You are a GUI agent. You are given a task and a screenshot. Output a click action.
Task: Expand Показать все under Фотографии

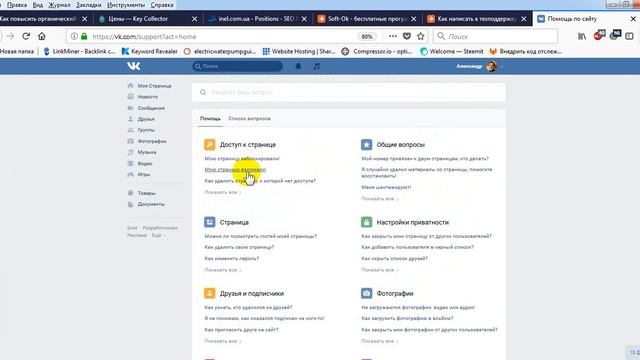tap(380, 341)
